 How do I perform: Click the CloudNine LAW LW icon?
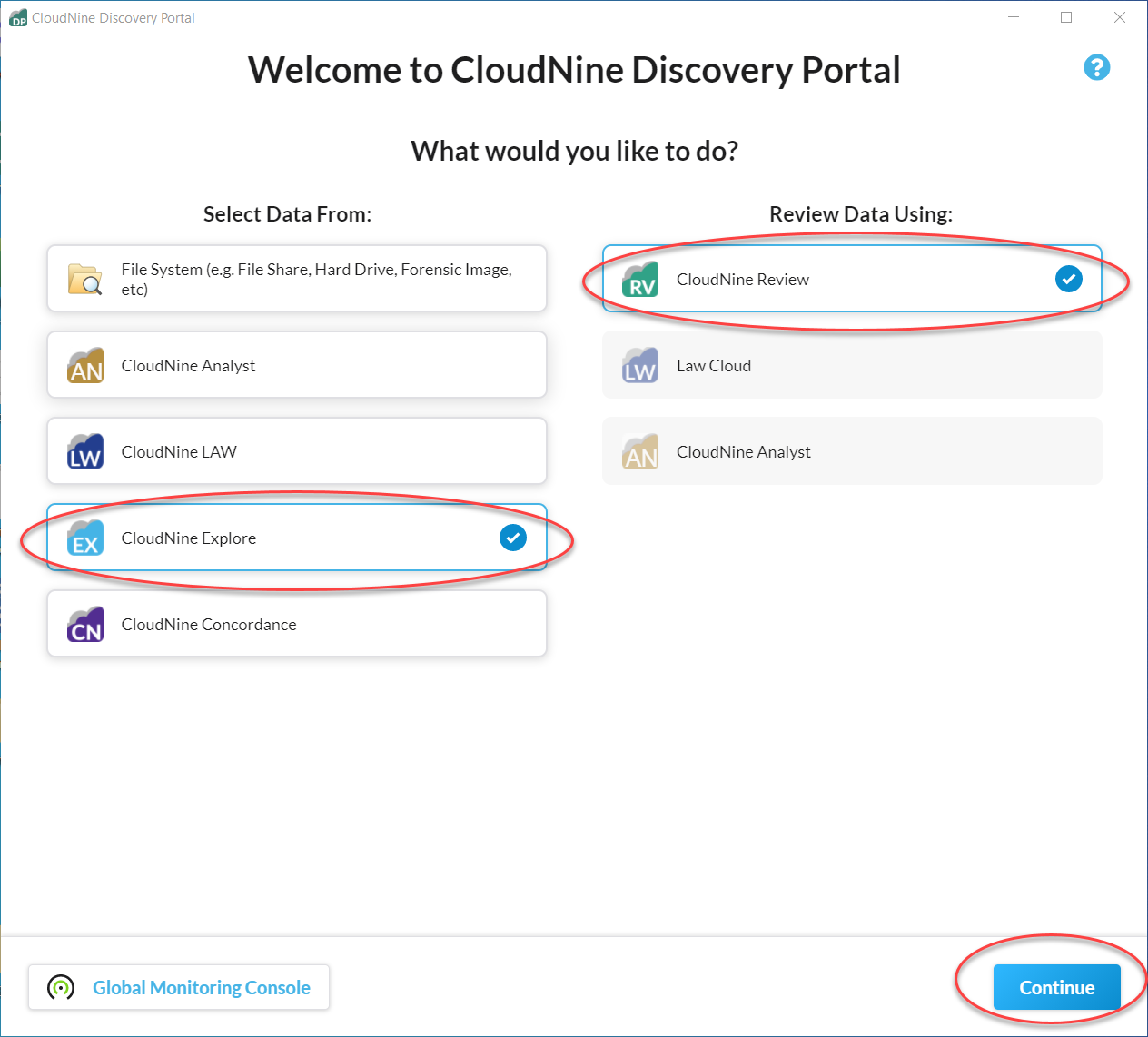(x=84, y=451)
